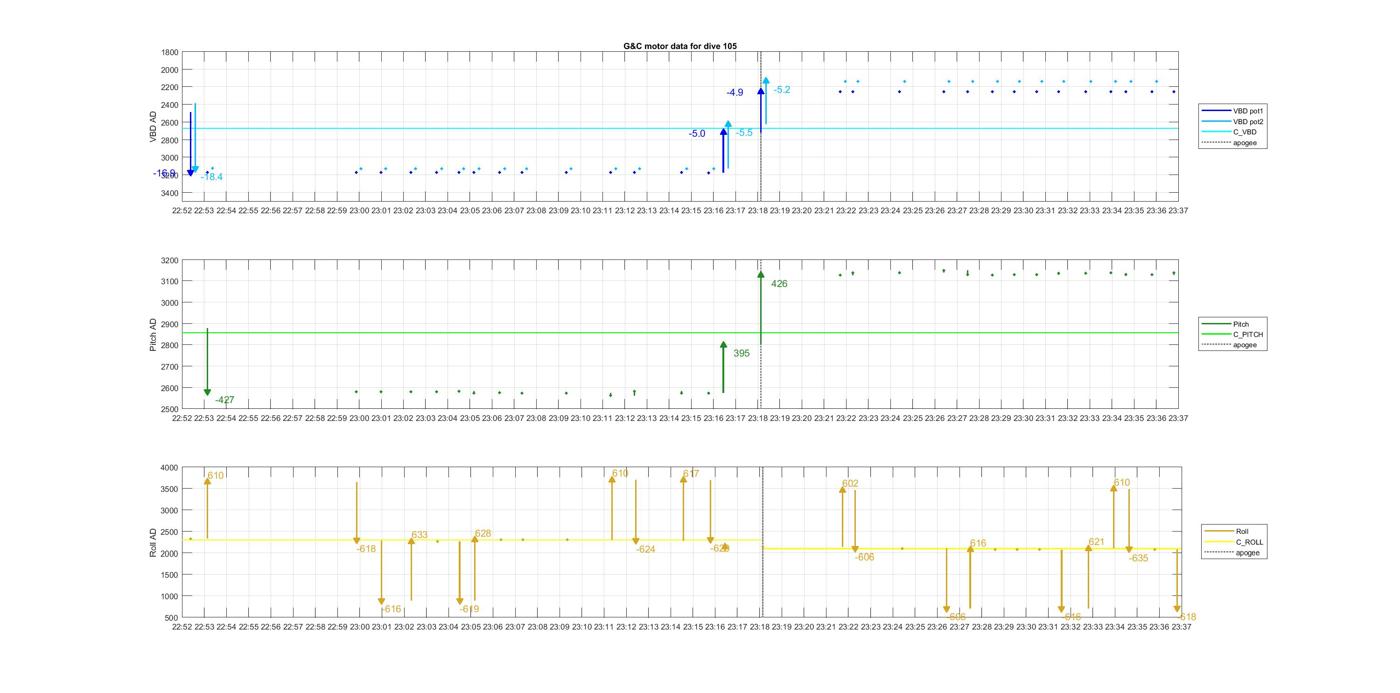Viewport: 1400px width, 693px height.
Task: Click the "Roll AD" y-axis label
Action: pyautogui.click(x=154, y=541)
